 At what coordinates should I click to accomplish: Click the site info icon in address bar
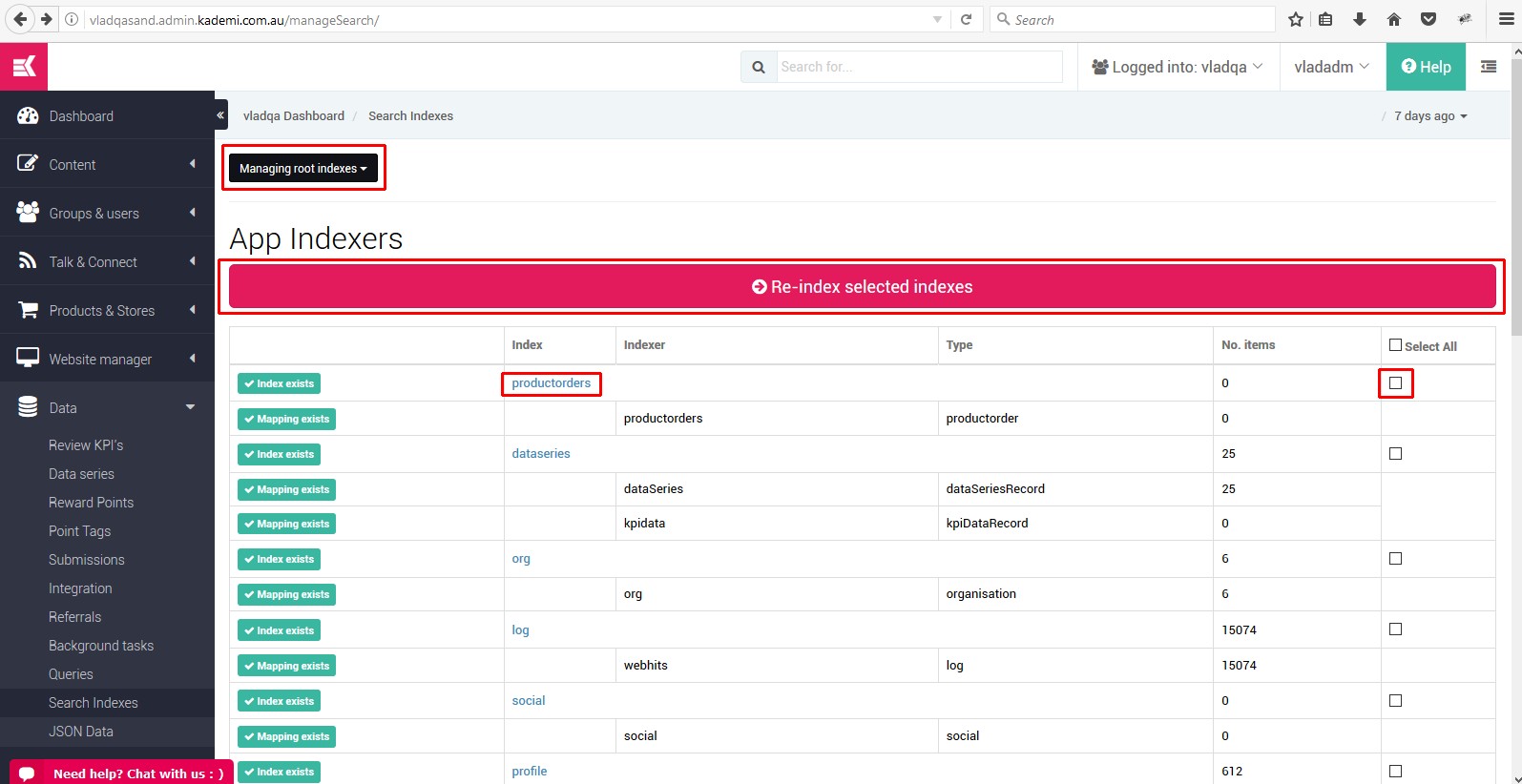pos(72,20)
